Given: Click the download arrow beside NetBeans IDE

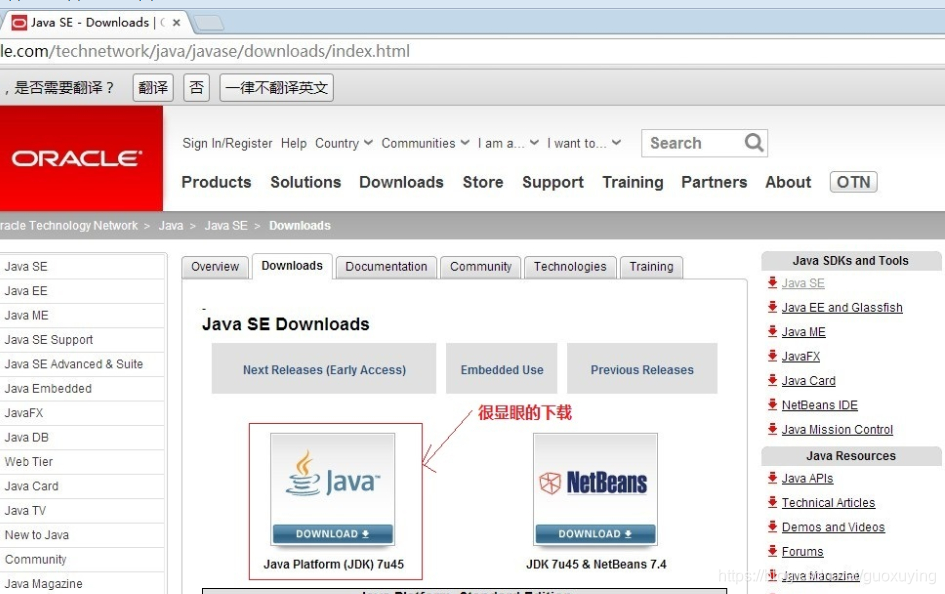Looking at the screenshot, I should [x=772, y=405].
